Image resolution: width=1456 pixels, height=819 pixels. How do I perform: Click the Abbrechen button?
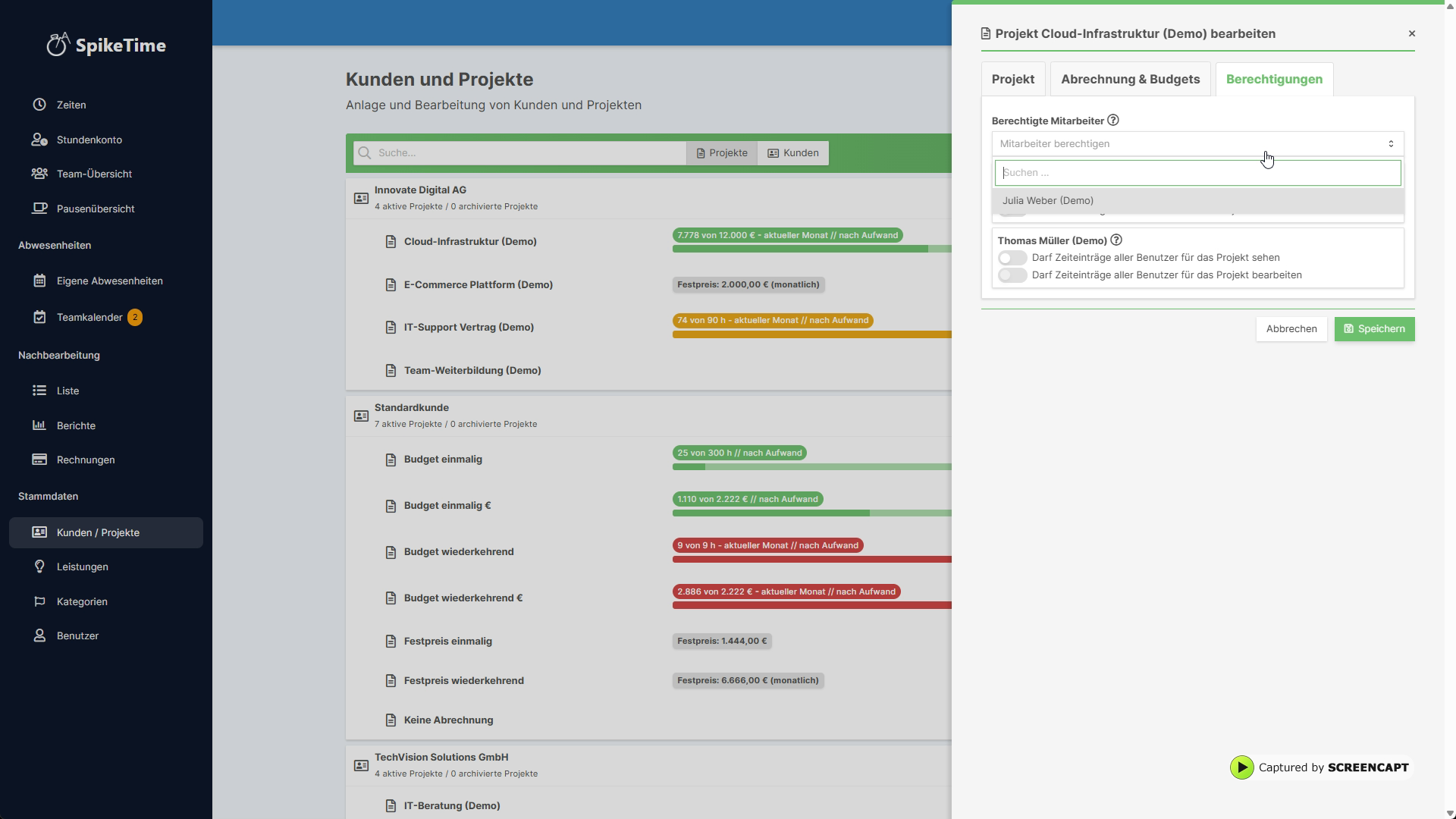(1291, 329)
